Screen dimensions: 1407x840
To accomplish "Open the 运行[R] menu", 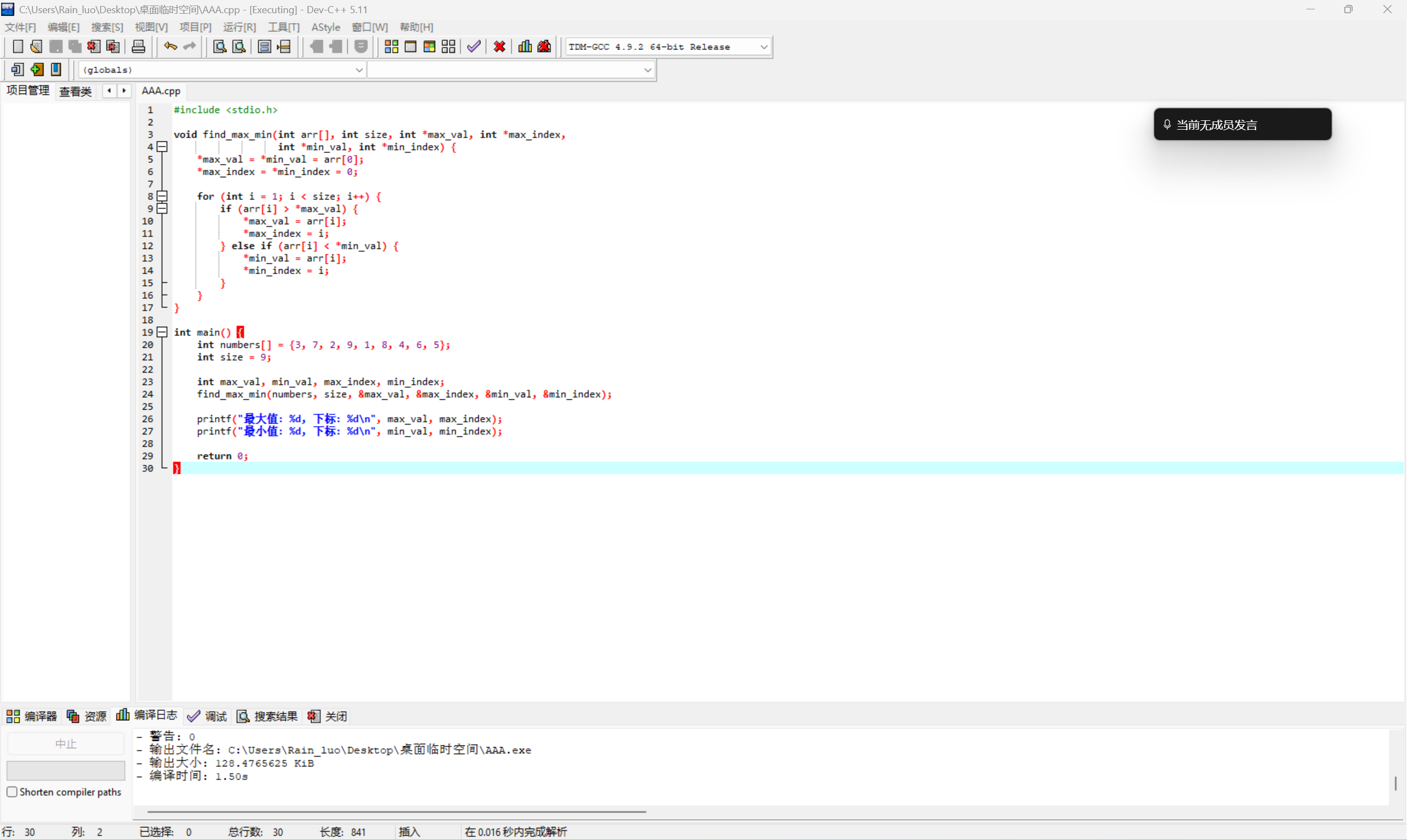I will tap(239, 27).
